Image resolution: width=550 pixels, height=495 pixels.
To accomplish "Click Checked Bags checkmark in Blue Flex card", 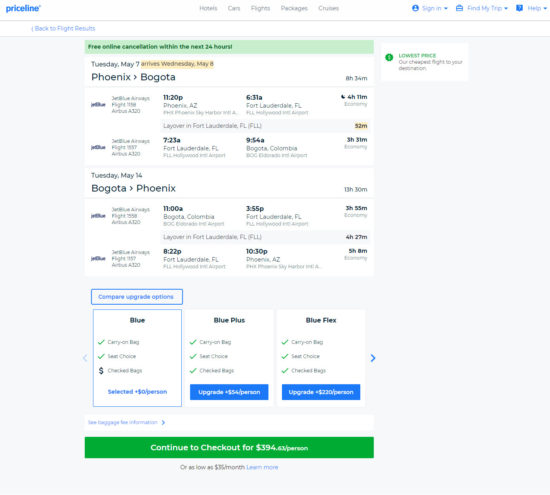I will (285, 370).
